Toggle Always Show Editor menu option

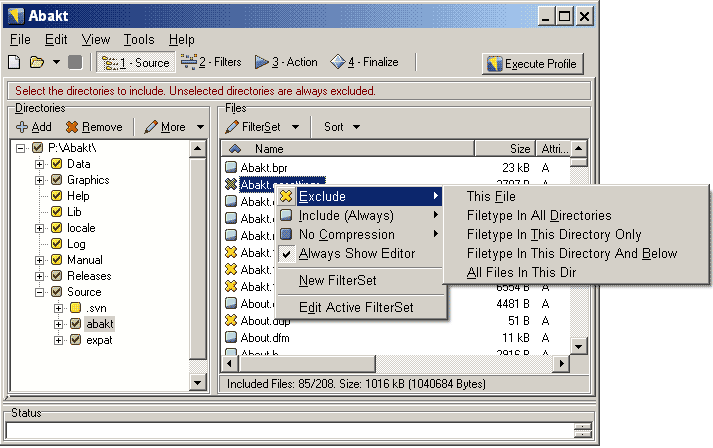click(x=360, y=253)
